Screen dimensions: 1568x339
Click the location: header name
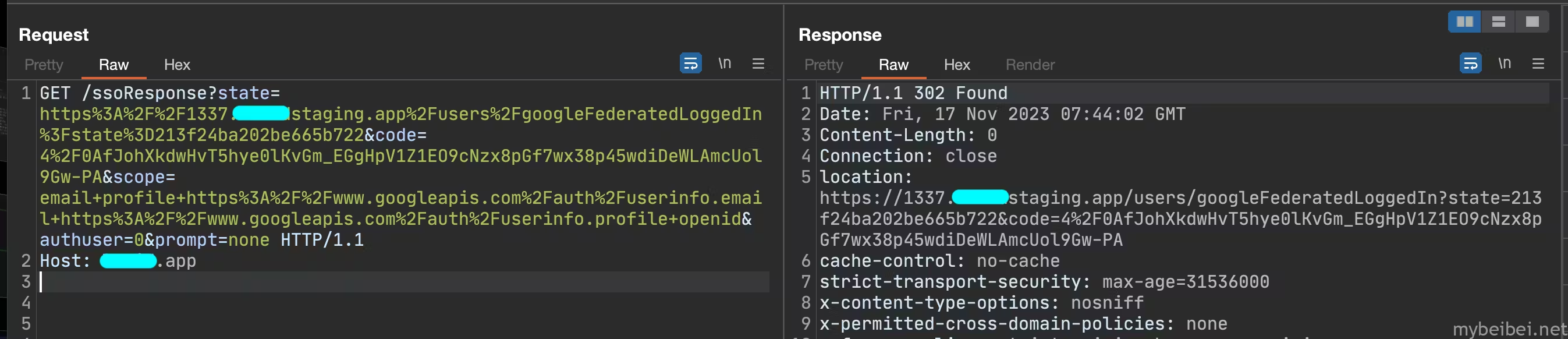pos(866,177)
